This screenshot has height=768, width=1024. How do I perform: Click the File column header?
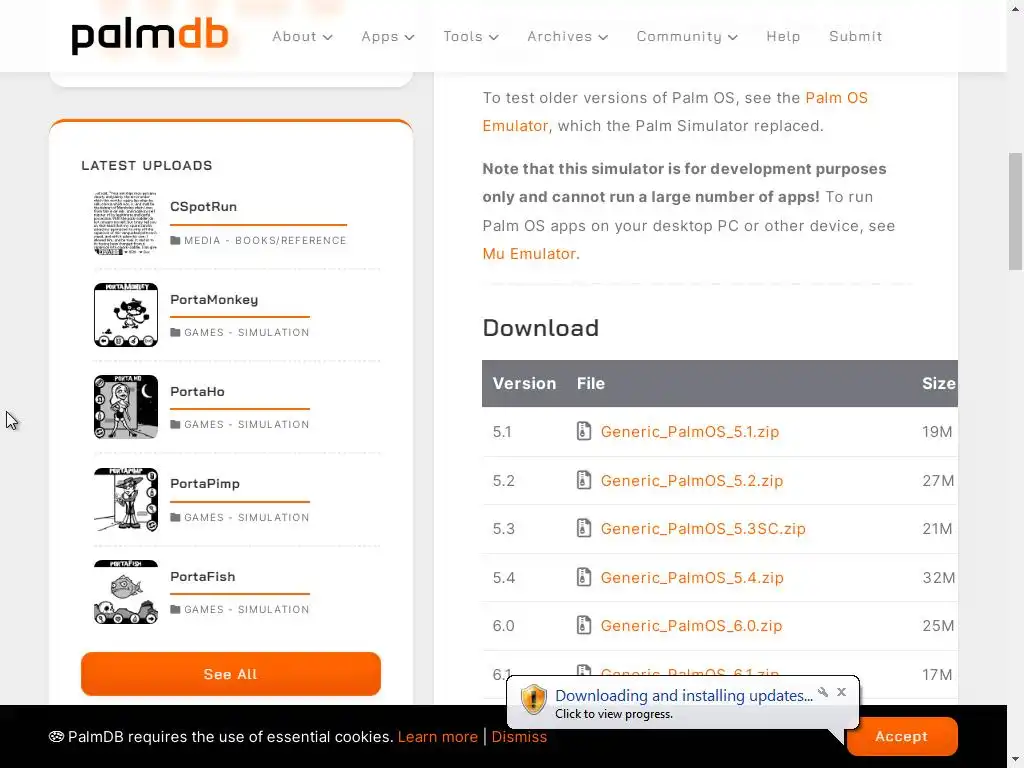coord(590,383)
